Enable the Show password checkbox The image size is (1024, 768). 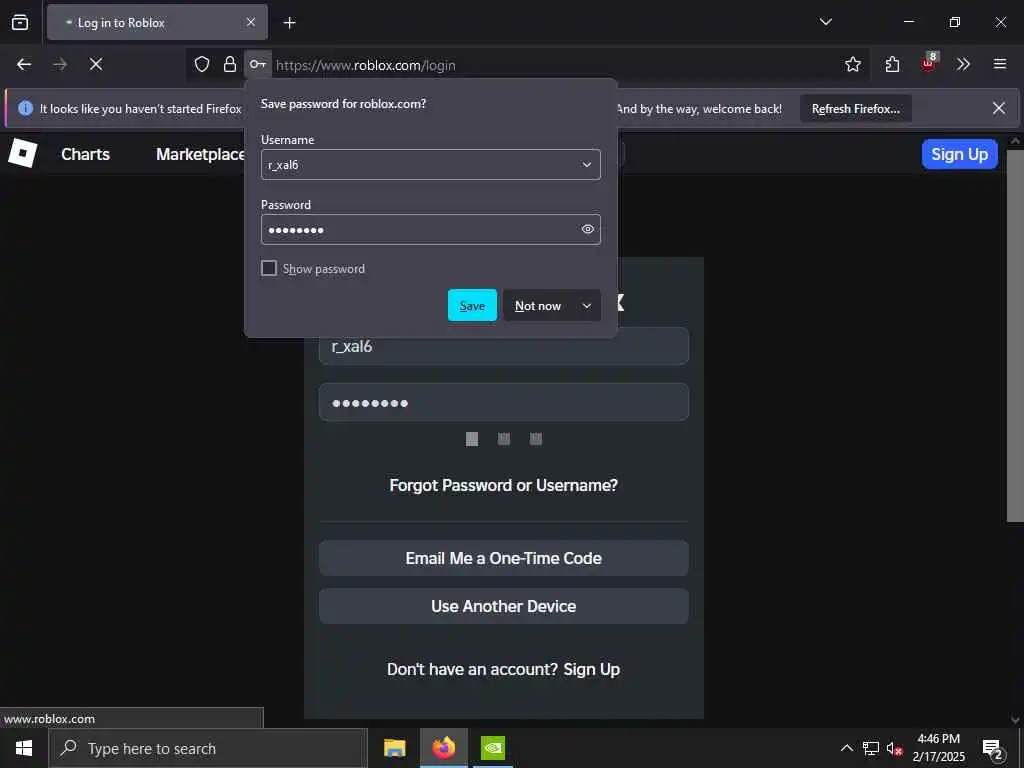269,268
